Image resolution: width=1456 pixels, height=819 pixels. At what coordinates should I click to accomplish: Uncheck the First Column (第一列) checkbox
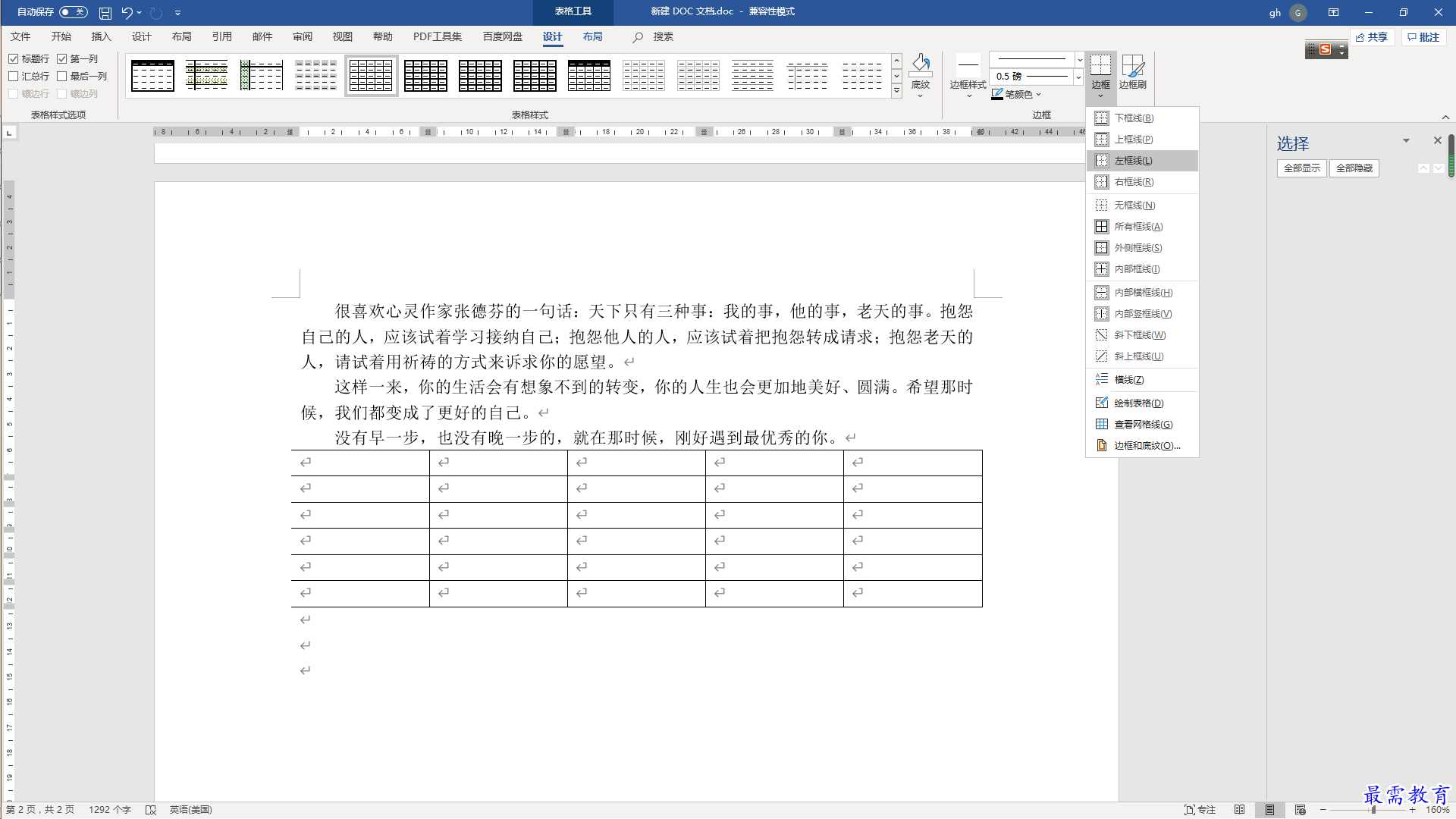tap(61, 59)
